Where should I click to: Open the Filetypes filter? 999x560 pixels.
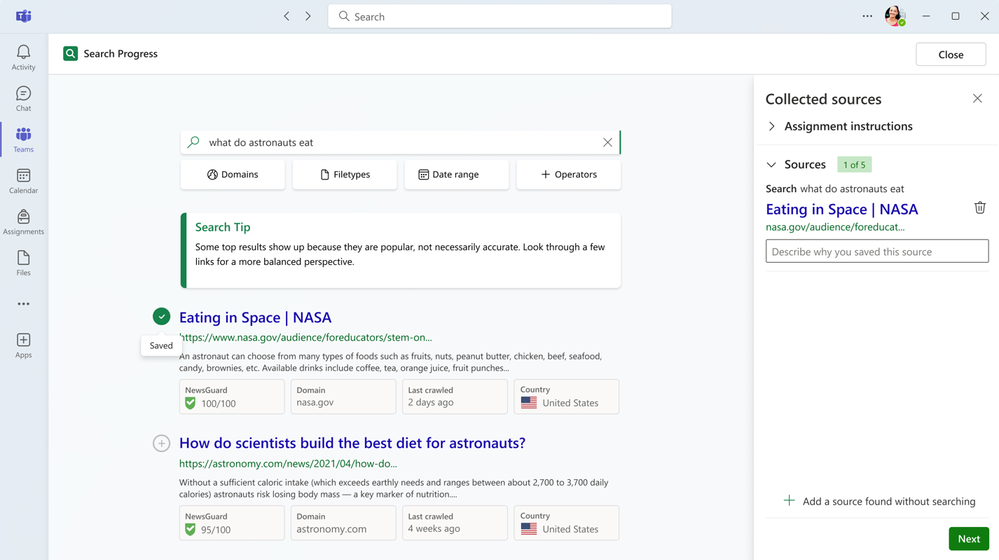click(x=345, y=175)
